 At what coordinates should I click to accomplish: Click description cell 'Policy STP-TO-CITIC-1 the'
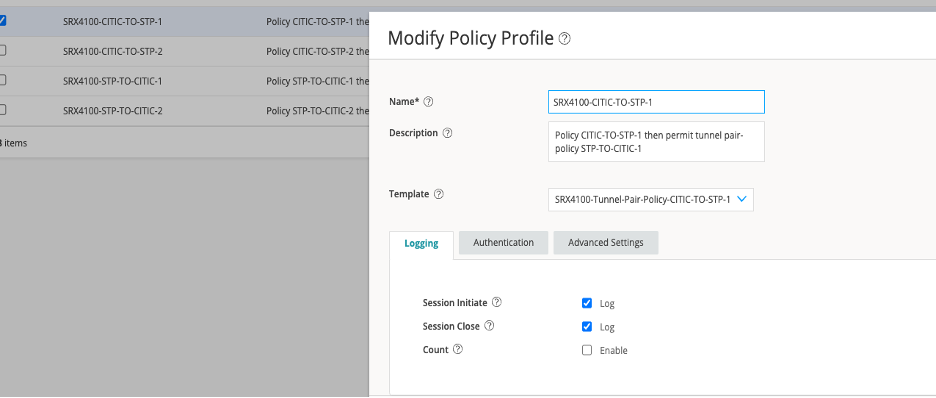point(318,81)
